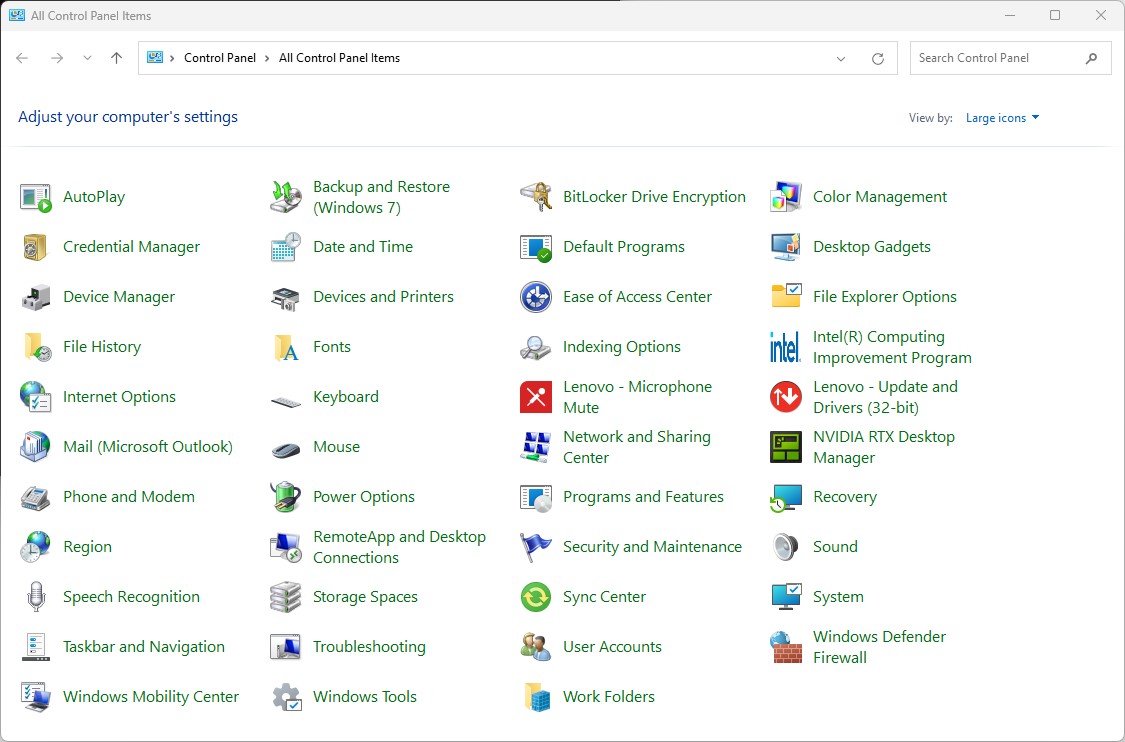The image size is (1125, 742).
Task: Open the Lenovo Microphone Mute icon
Action: tap(536, 397)
